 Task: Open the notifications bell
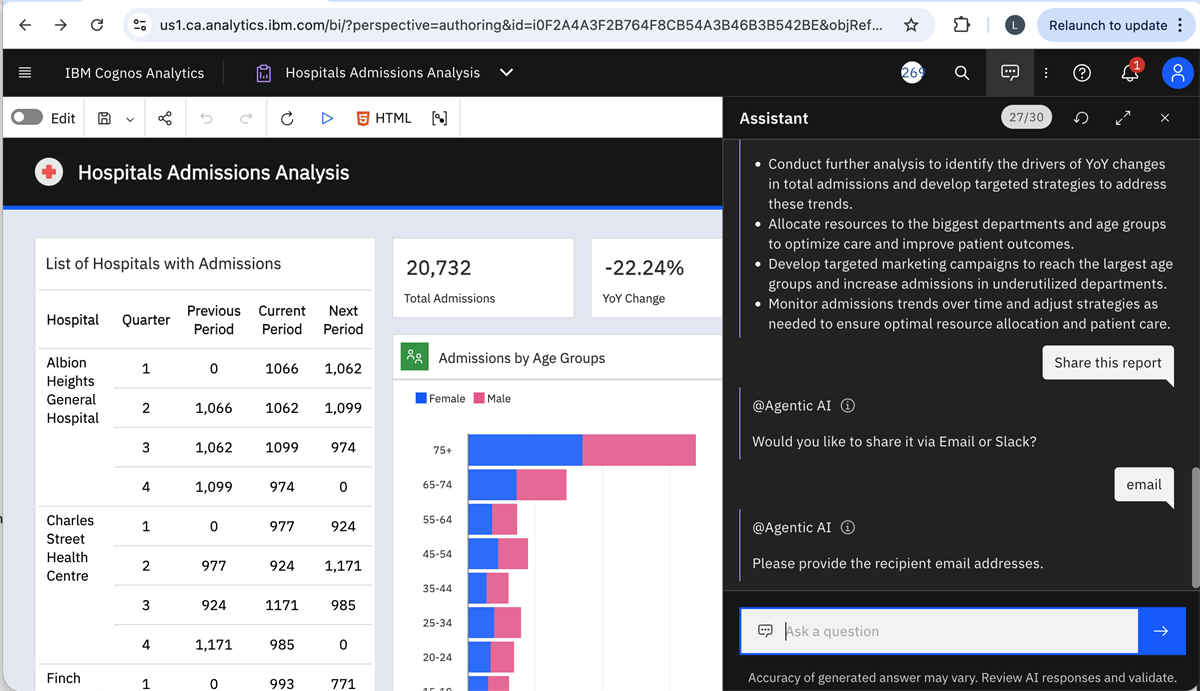tap(1130, 72)
